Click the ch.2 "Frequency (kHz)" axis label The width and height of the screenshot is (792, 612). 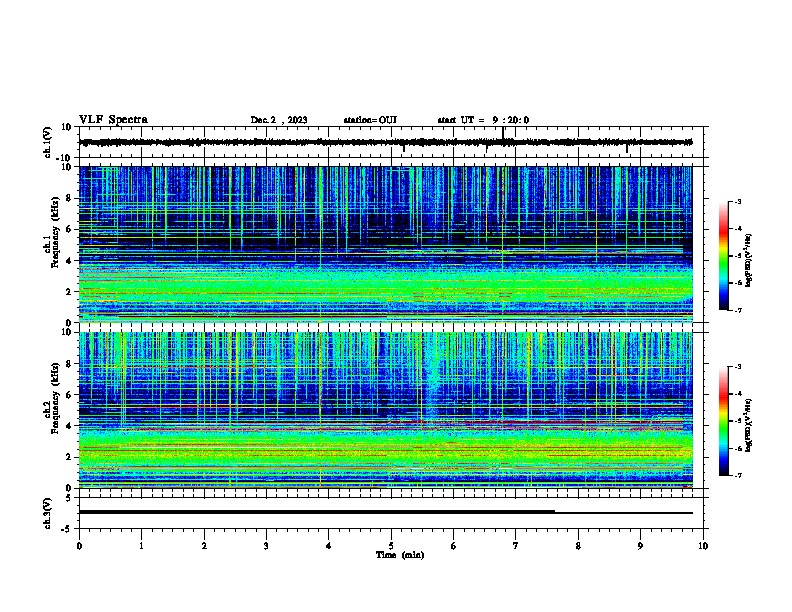click(55, 398)
